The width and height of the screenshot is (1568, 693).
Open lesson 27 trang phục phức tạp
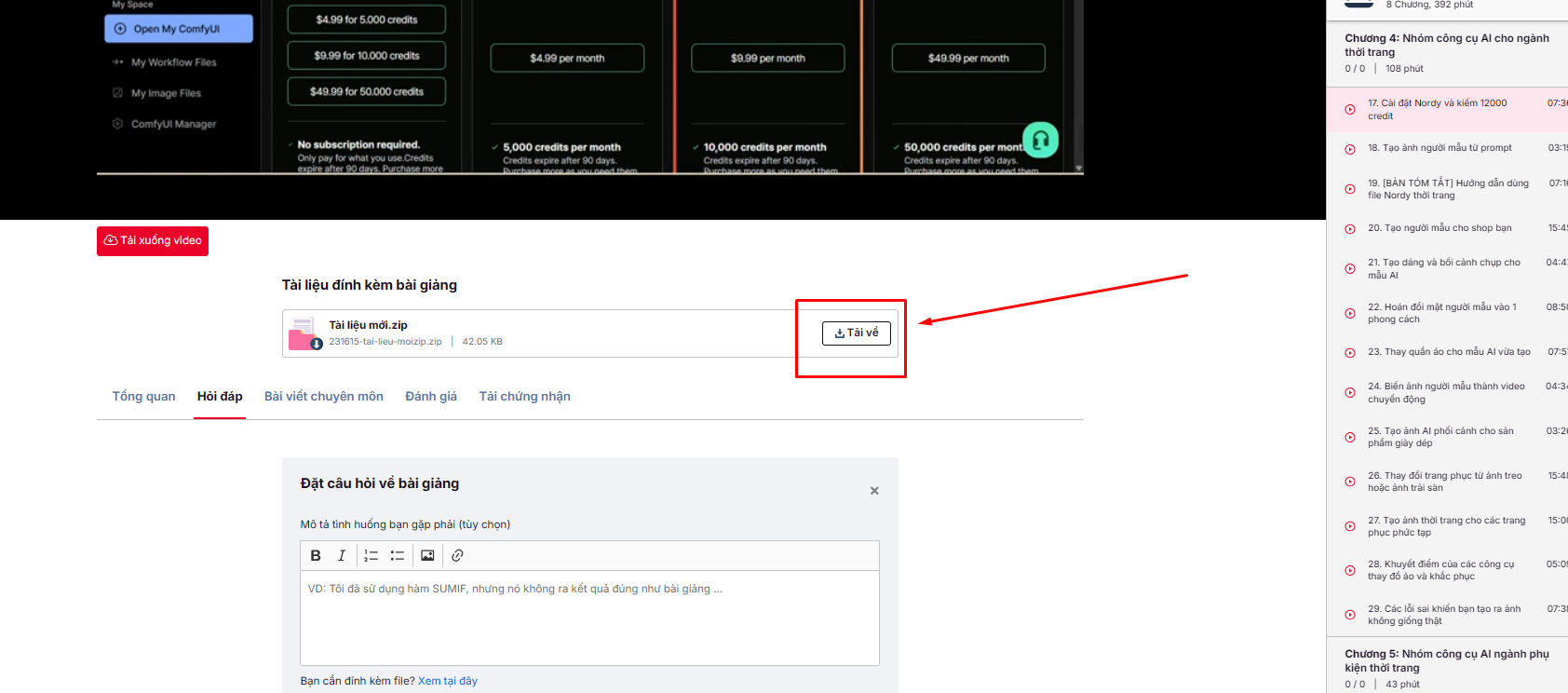[x=1447, y=526]
